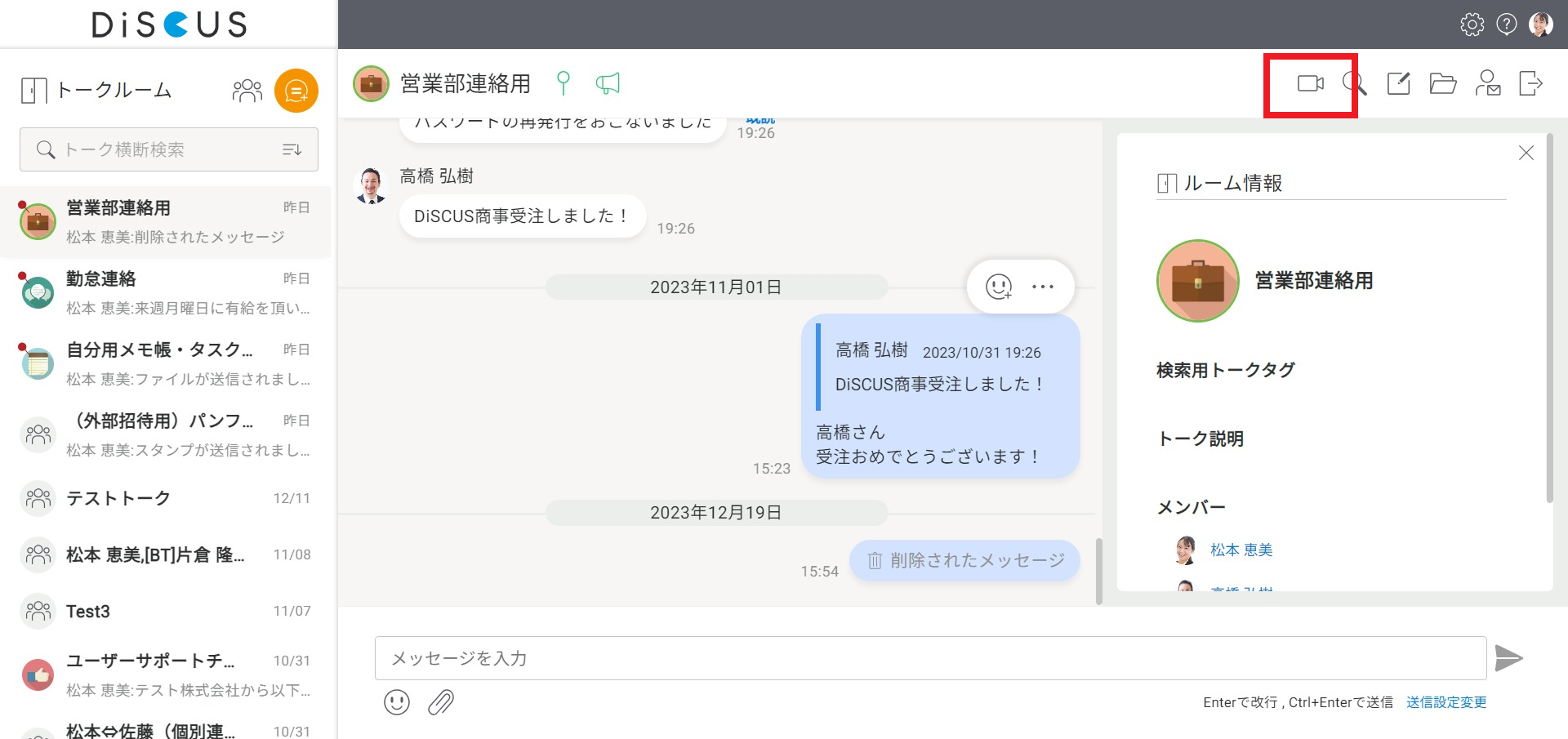Click the room briefcase avatar in header
The image size is (1568, 739).
pyautogui.click(x=371, y=83)
